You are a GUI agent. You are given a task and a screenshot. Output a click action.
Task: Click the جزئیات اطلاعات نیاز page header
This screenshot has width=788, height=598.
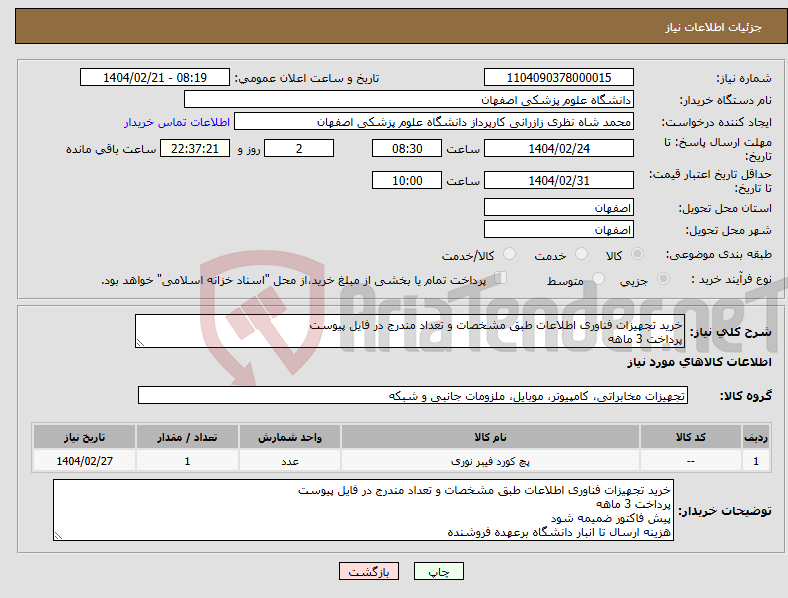coord(714,27)
